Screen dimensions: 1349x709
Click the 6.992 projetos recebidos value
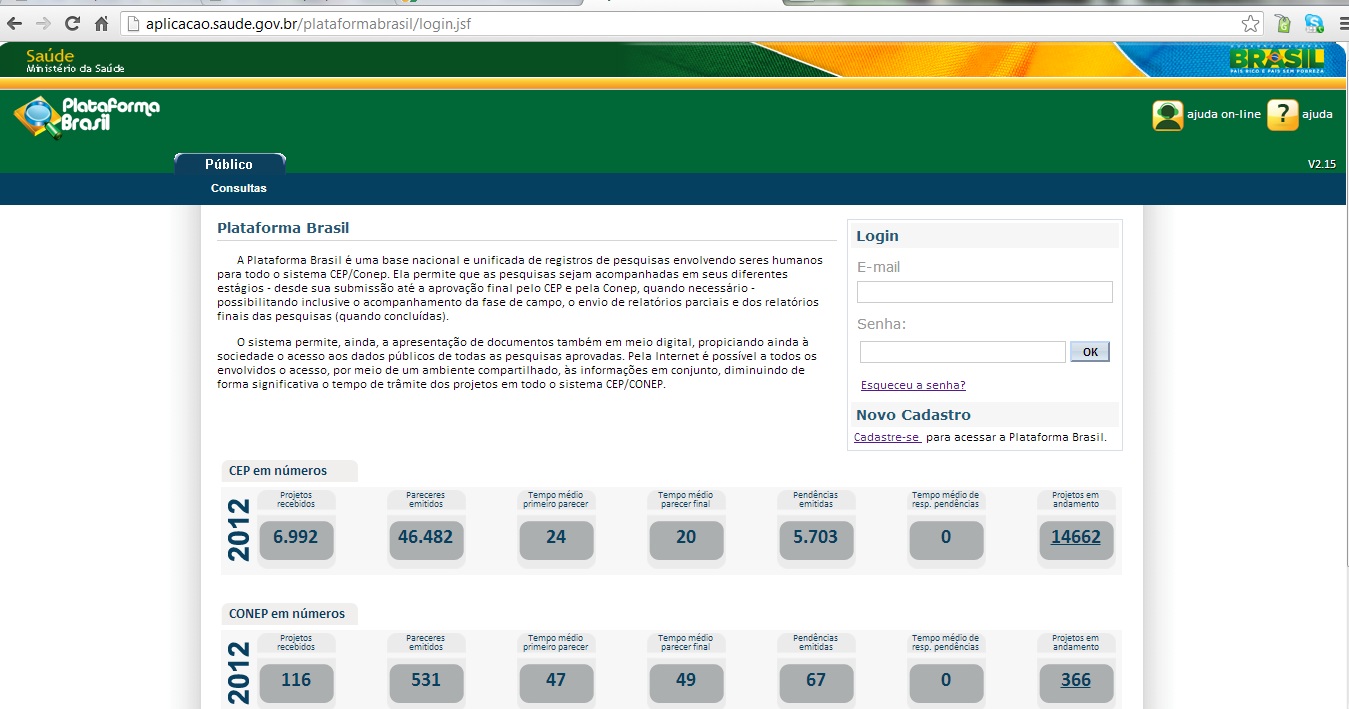[x=296, y=537]
